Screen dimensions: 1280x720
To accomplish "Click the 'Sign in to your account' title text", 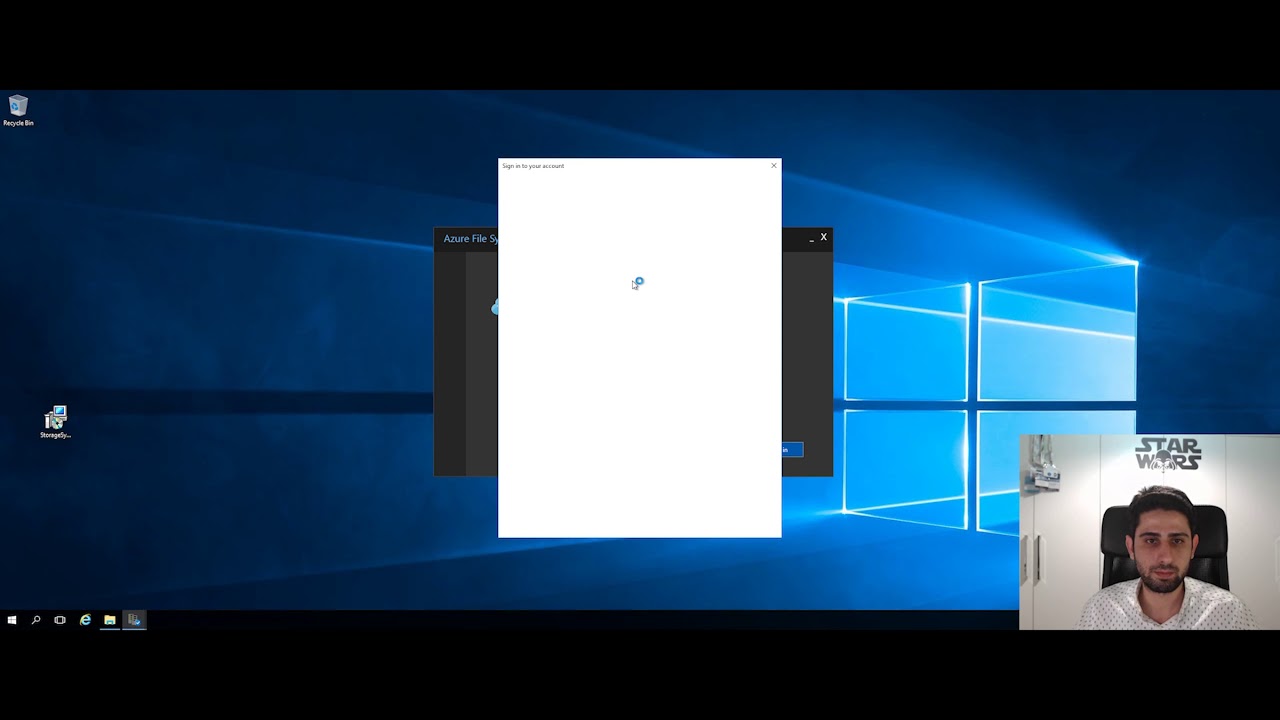I will tap(533, 166).
